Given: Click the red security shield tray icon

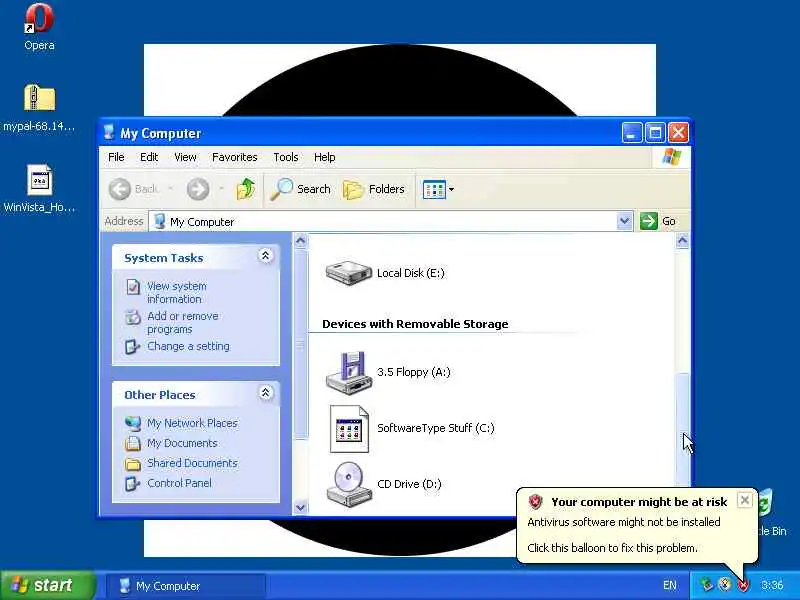Looking at the screenshot, I should (x=743, y=585).
